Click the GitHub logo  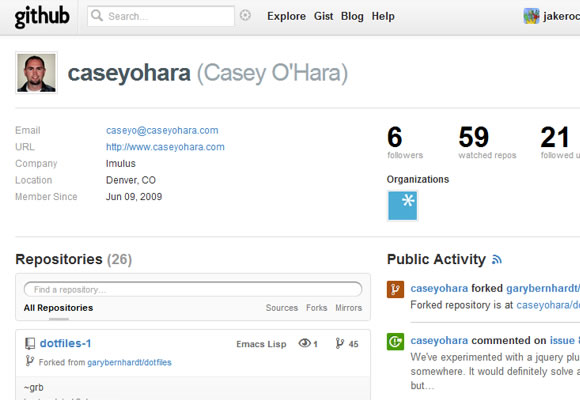pos(42,17)
